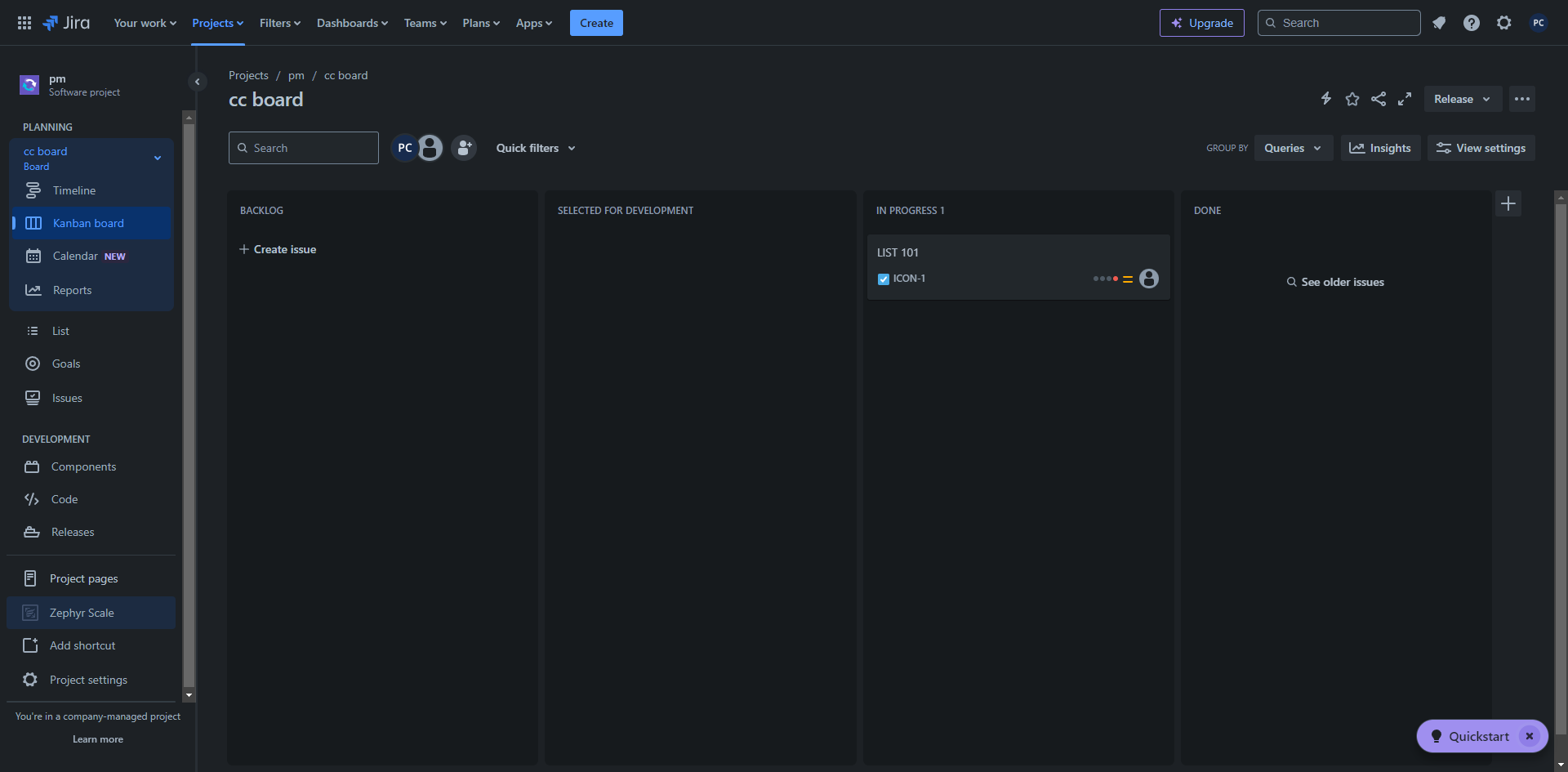Open the Group by Queries dropdown
Image resolution: width=1568 pixels, height=772 pixels.
[x=1293, y=148]
